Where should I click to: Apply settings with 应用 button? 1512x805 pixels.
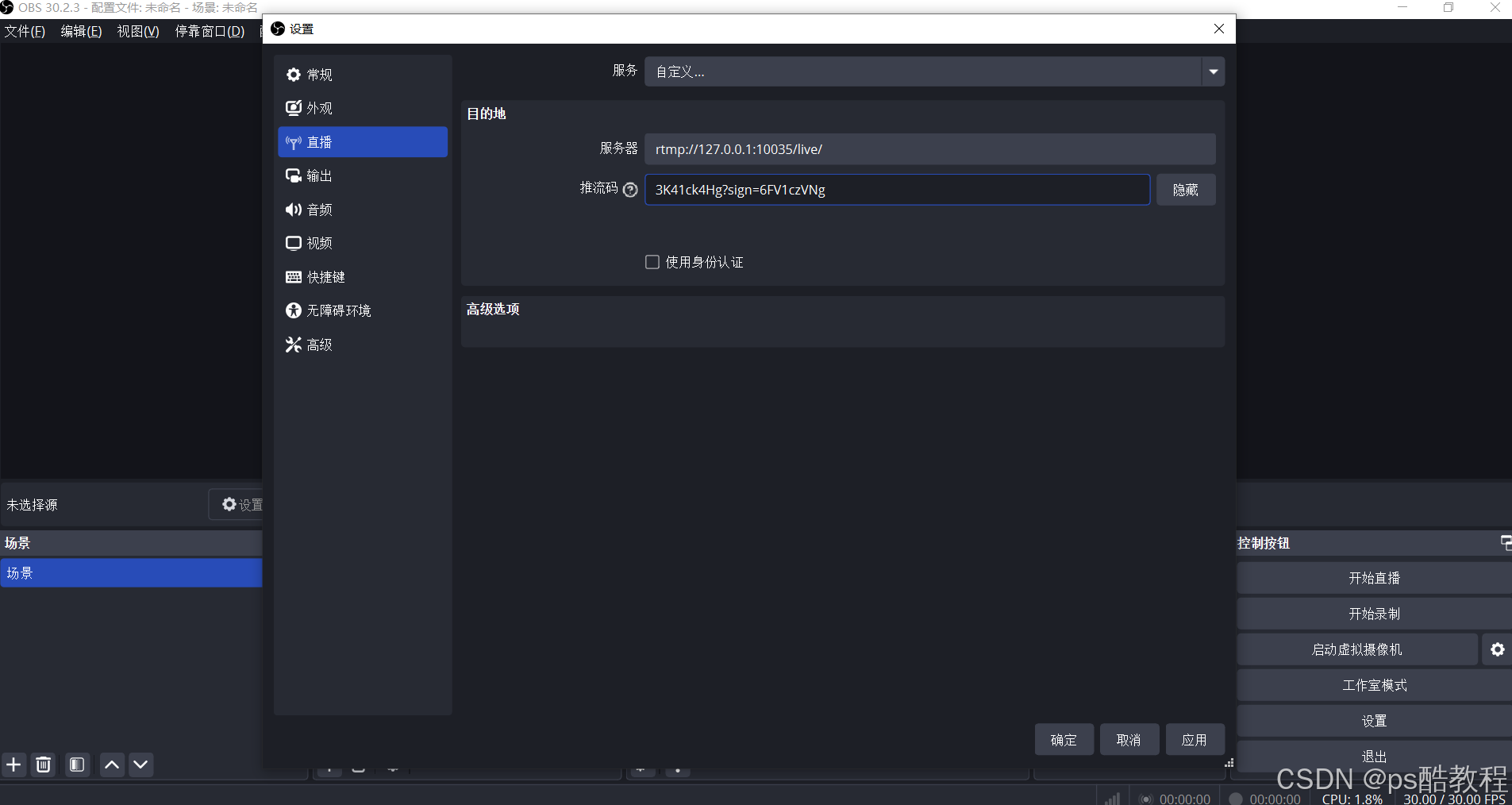(x=1195, y=740)
